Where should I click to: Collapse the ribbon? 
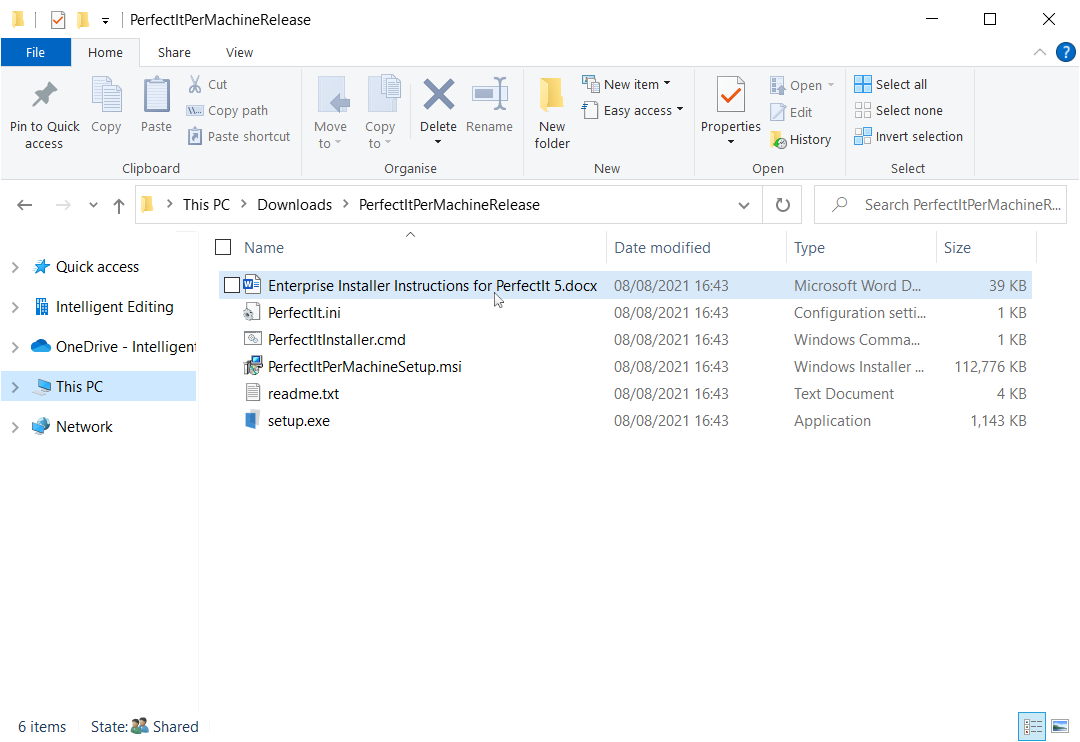(x=1039, y=52)
